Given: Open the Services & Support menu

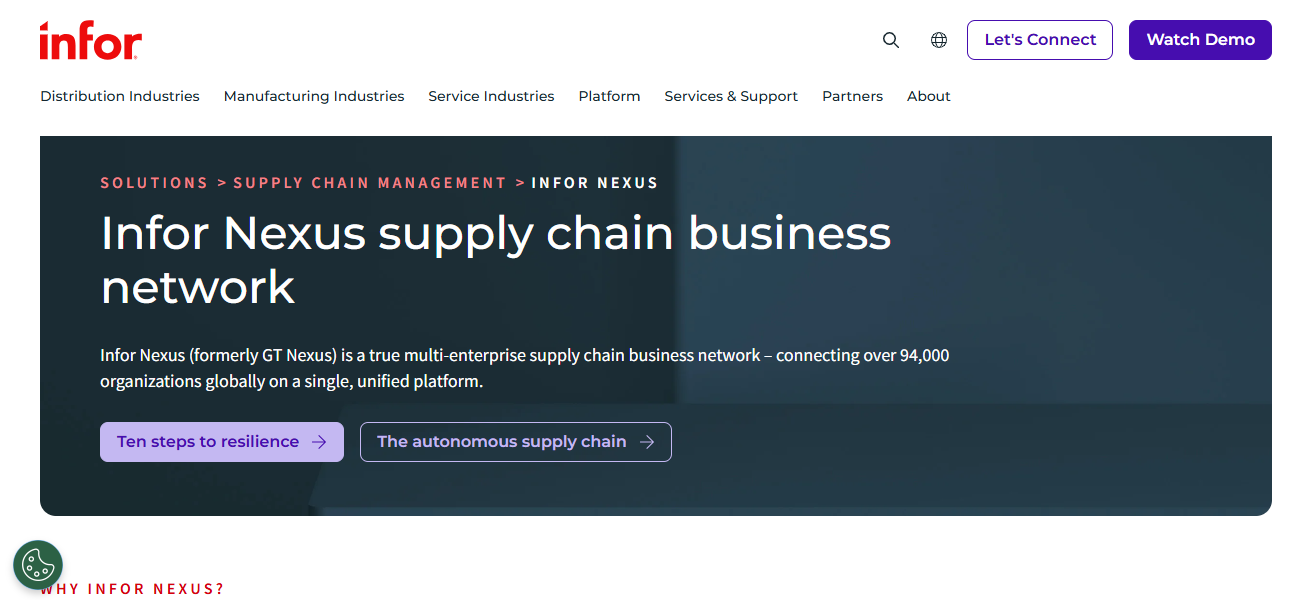Looking at the screenshot, I should (731, 96).
